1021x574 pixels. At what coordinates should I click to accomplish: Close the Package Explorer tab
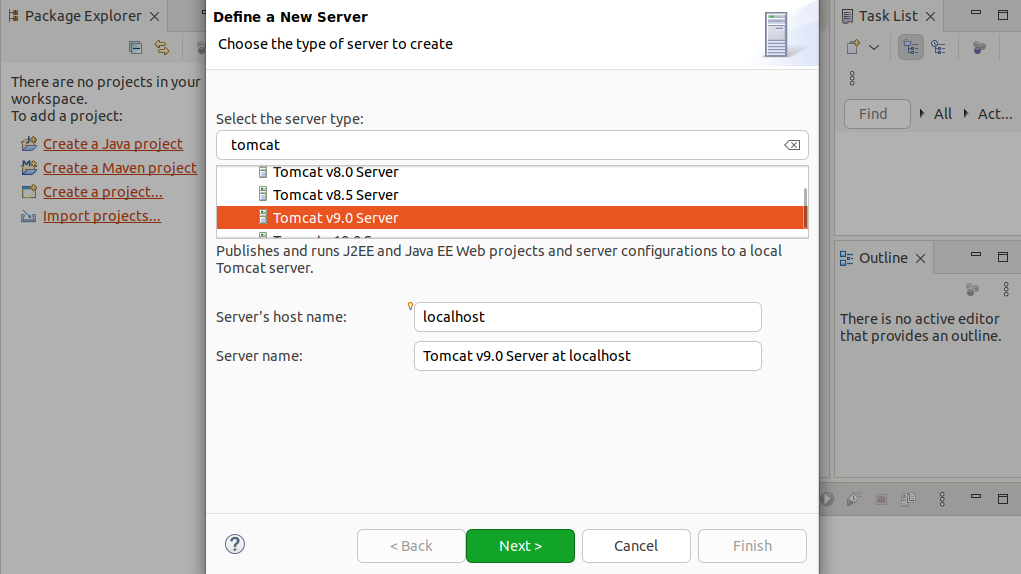coord(154,16)
